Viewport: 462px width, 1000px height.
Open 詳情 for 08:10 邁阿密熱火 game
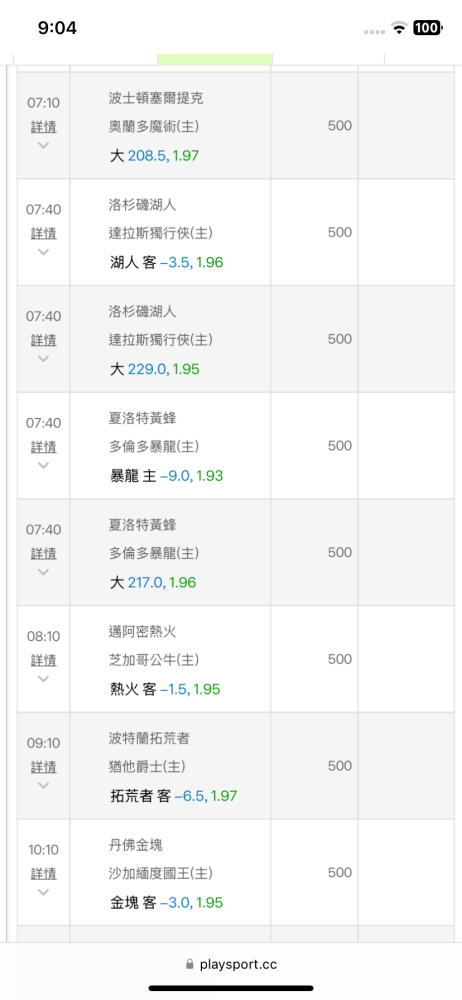(x=43, y=659)
